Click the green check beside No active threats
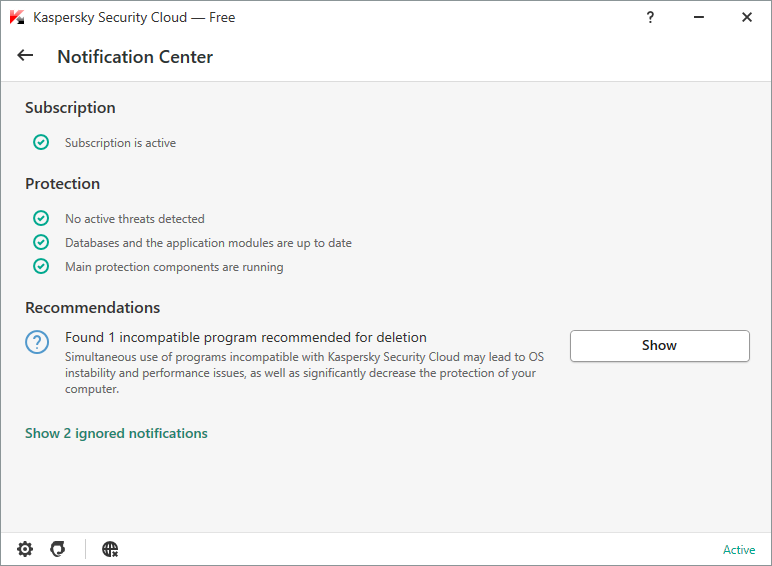This screenshot has width=772, height=566. pyautogui.click(x=41, y=218)
